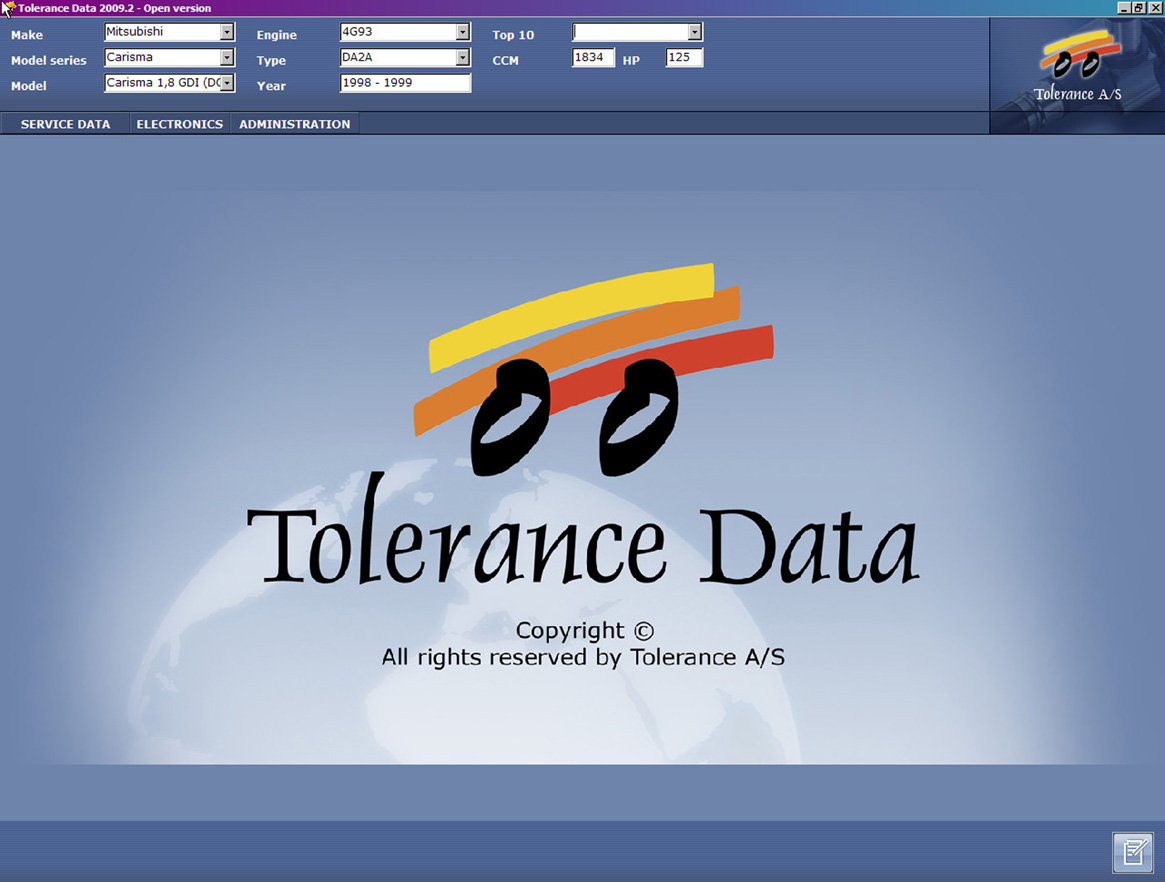Image resolution: width=1165 pixels, height=882 pixels.
Task: Expand the Model series dropdown
Action: click(227, 58)
